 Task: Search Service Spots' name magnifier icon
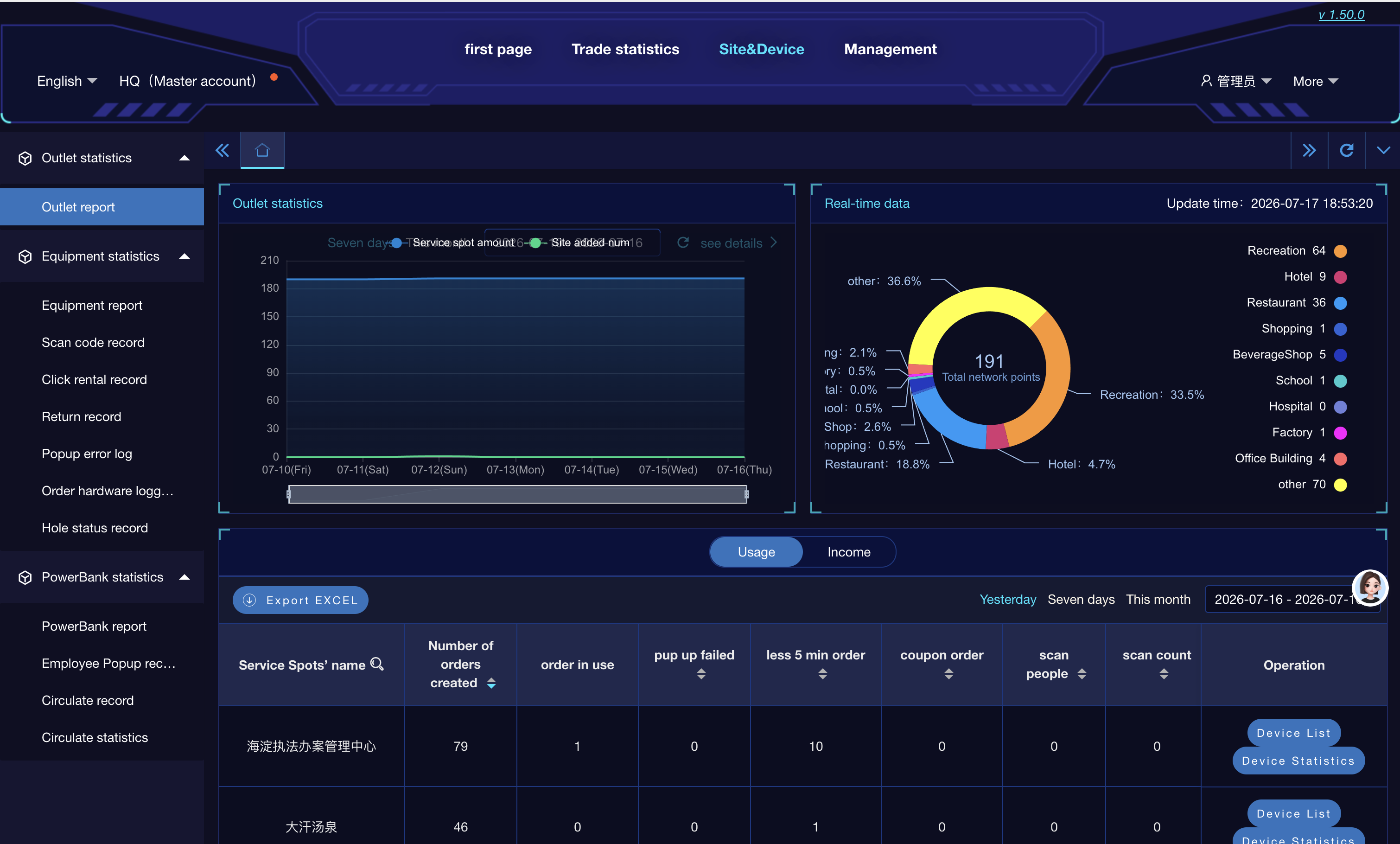click(x=377, y=664)
